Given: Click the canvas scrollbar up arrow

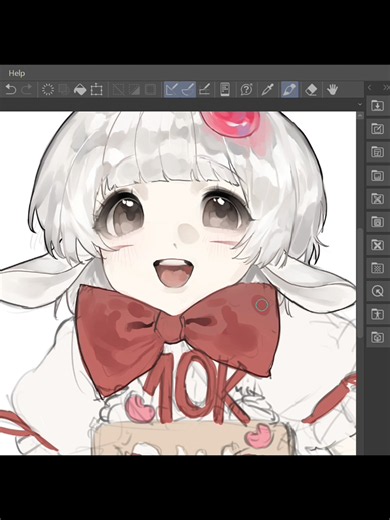Looking at the screenshot, I should click(360, 116).
